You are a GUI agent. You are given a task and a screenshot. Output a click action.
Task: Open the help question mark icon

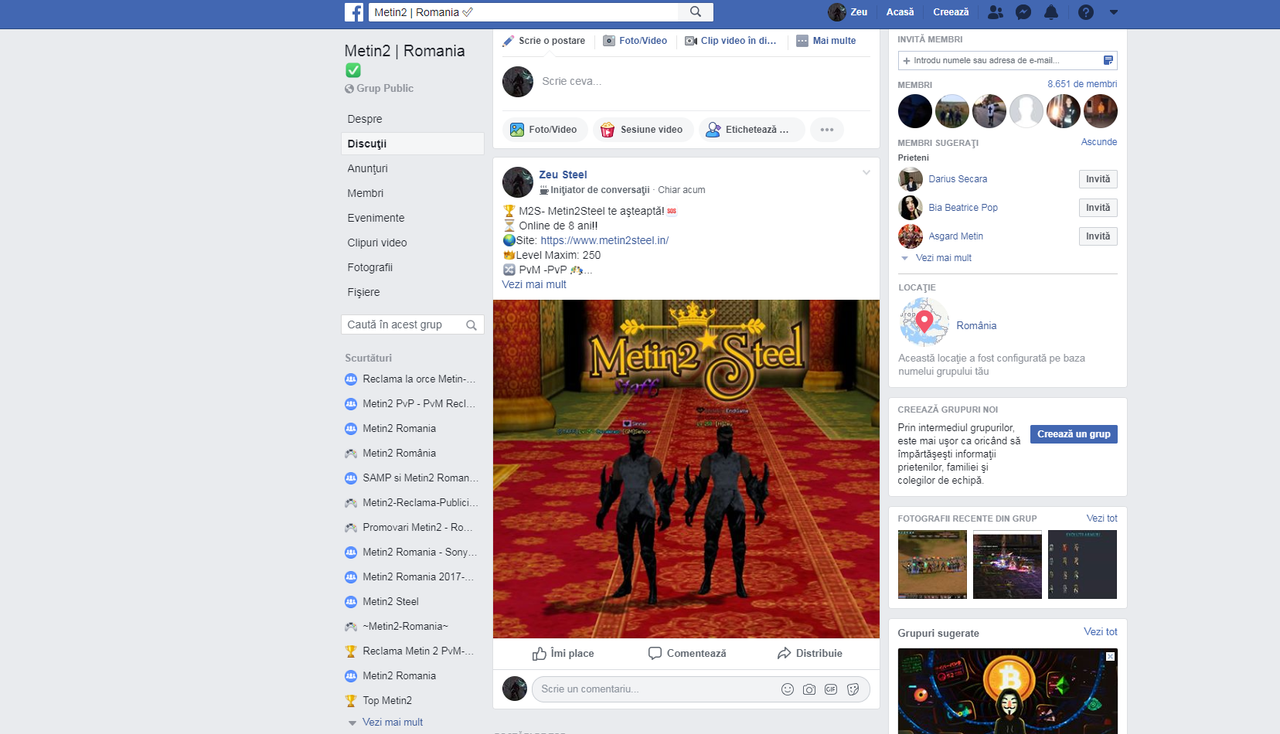coord(1086,12)
